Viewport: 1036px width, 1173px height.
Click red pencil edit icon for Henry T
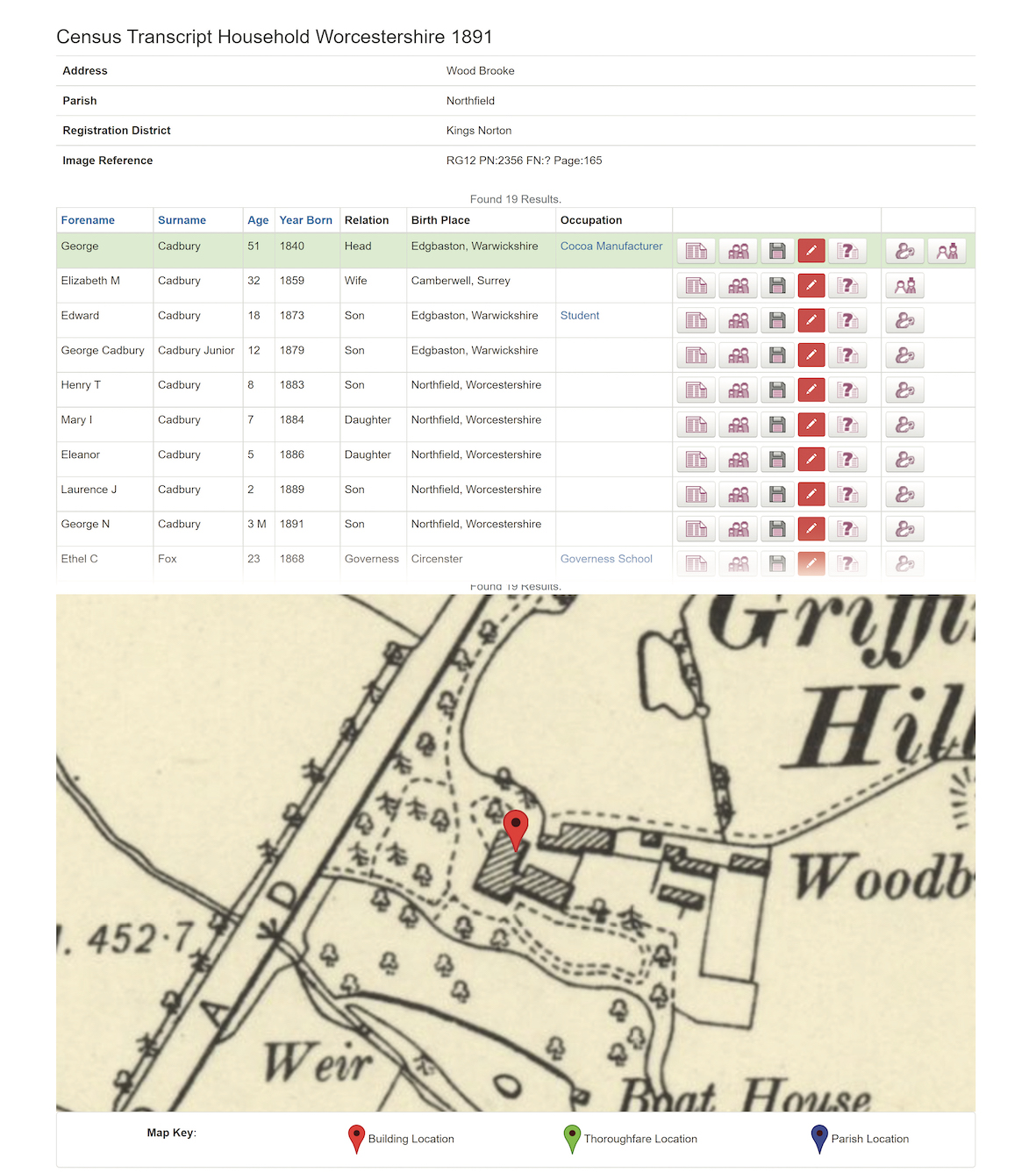pos(811,390)
